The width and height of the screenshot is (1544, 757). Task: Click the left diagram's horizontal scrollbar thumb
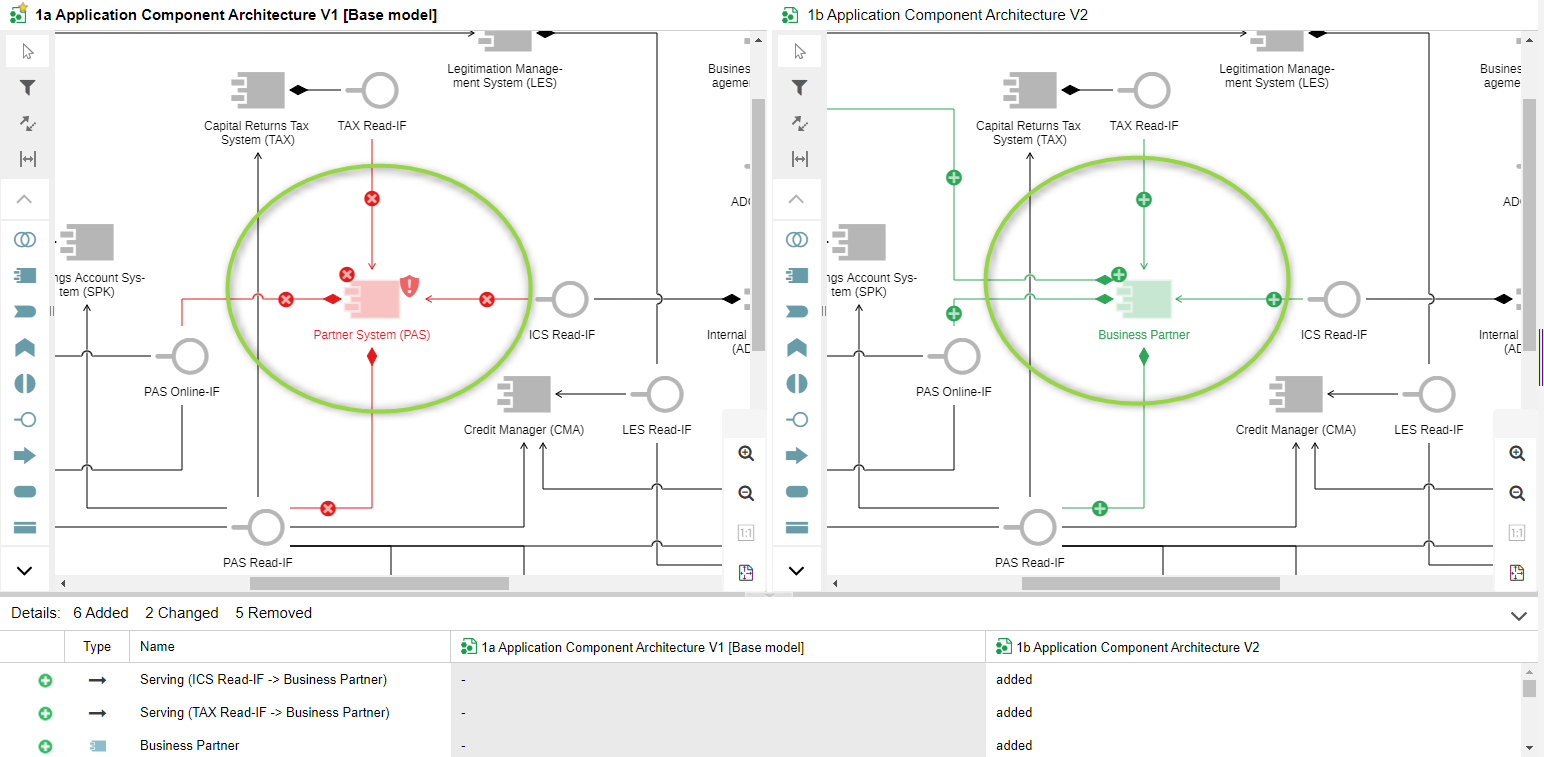click(x=378, y=583)
